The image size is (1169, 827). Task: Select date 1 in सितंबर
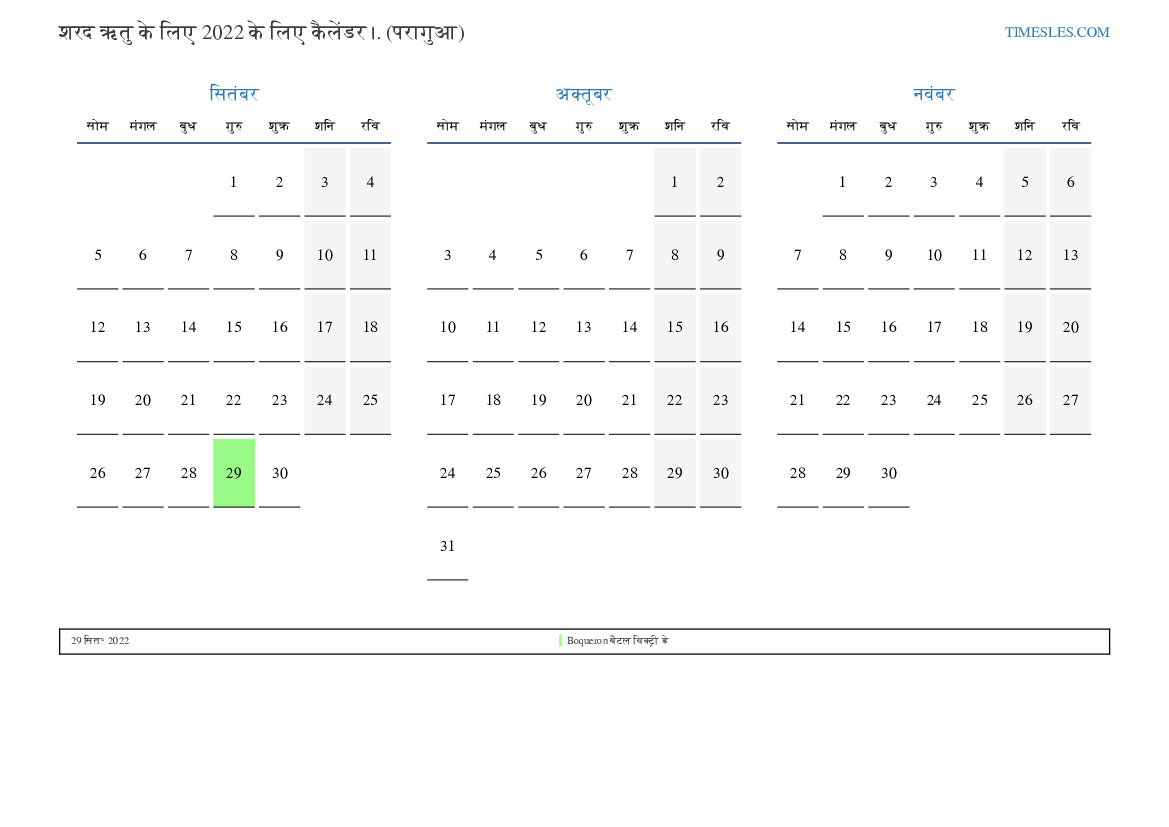coord(233,182)
